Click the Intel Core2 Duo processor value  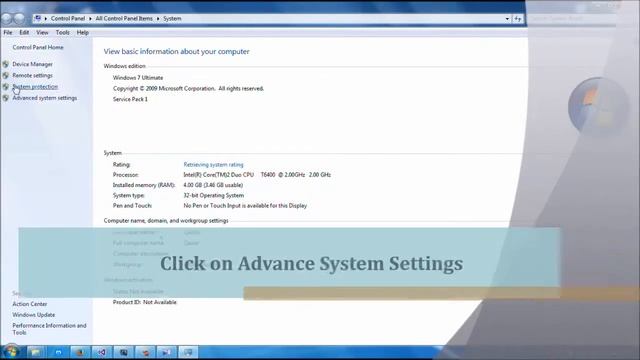257,175
